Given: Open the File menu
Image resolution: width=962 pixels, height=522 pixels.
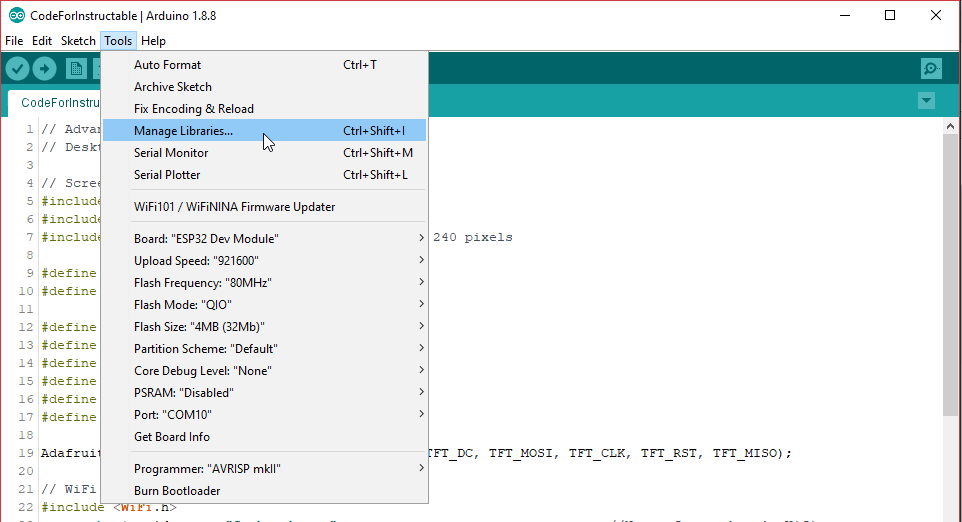Looking at the screenshot, I should pos(14,40).
